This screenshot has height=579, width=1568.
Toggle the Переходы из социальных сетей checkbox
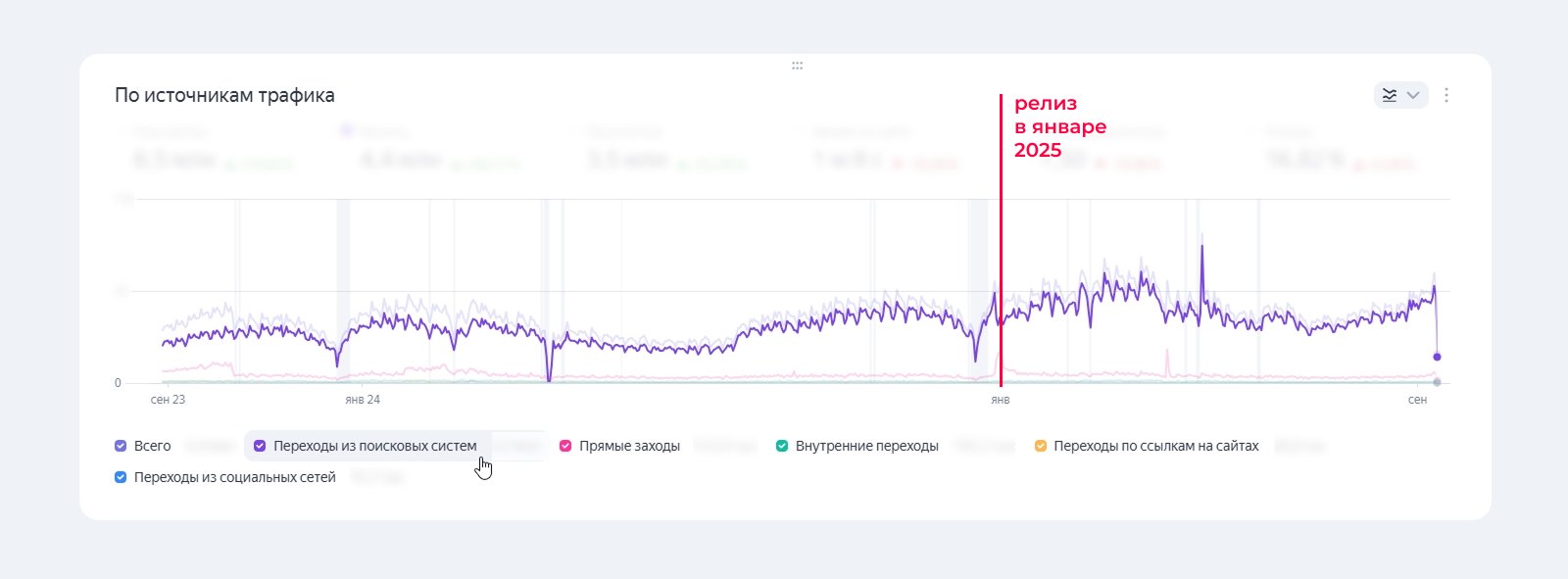point(121,477)
